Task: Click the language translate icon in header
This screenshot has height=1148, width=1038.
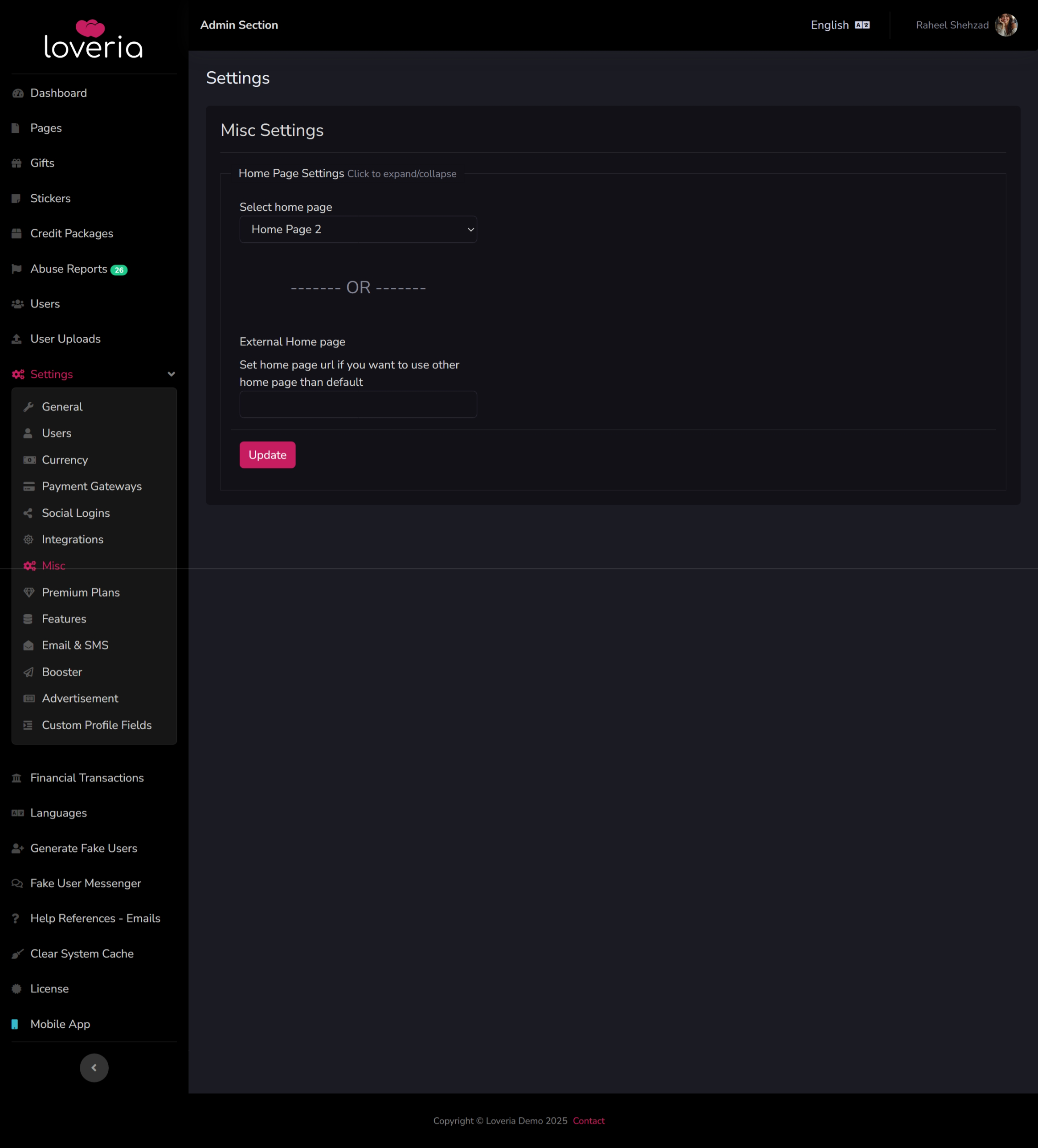Action: pos(862,25)
